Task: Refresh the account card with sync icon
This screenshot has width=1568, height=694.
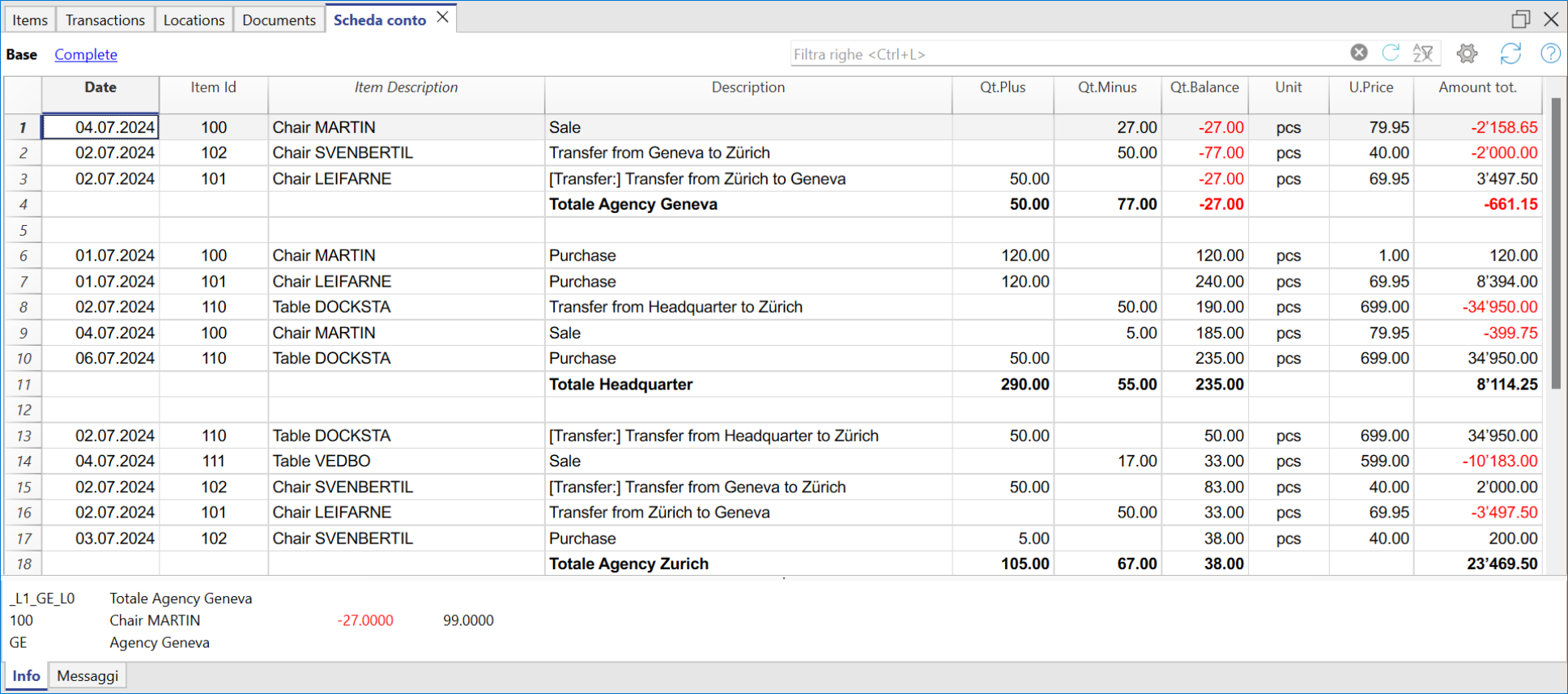Action: point(1510,53)
